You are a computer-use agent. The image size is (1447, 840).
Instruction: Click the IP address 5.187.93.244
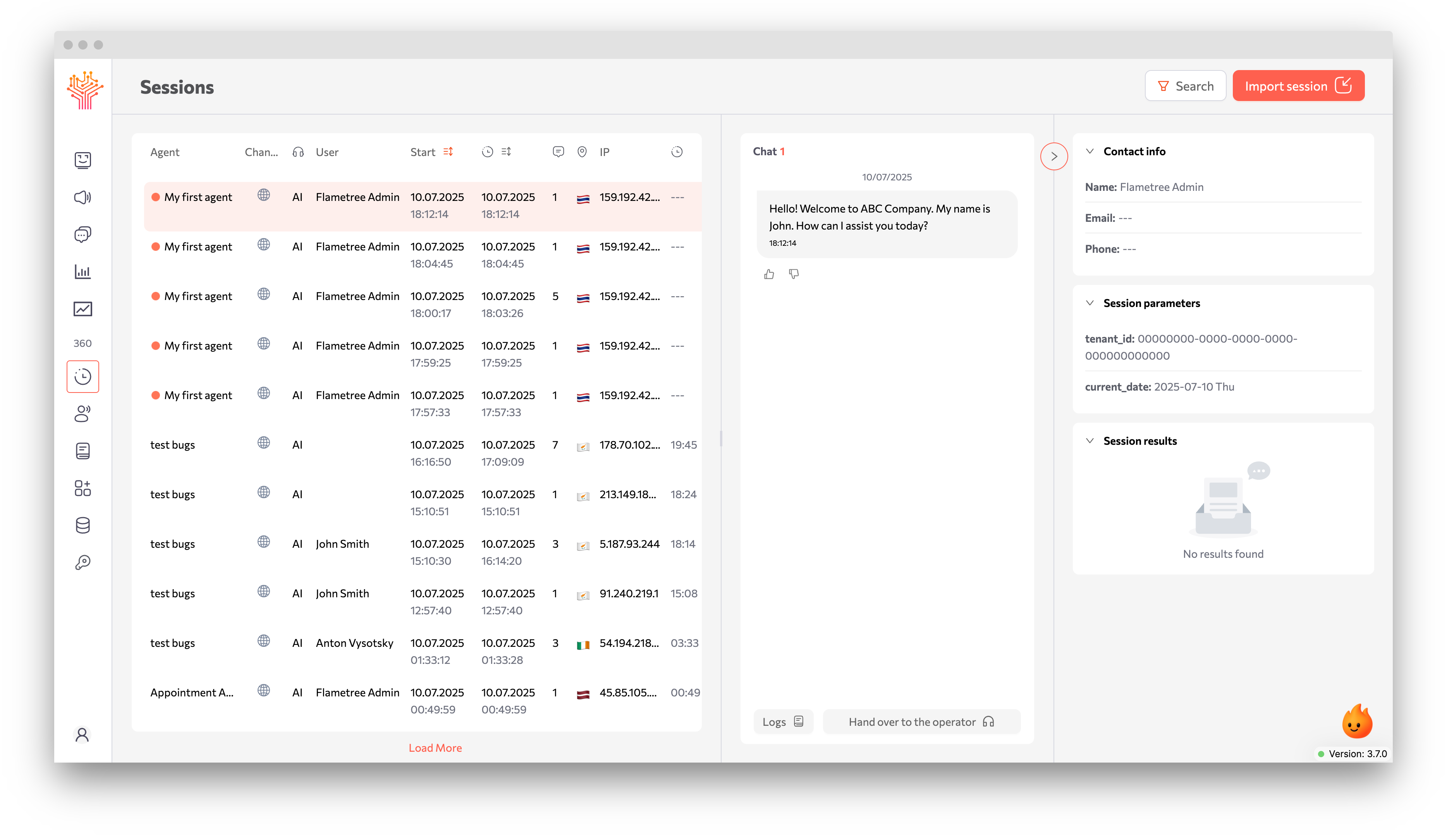click(629, 544)
